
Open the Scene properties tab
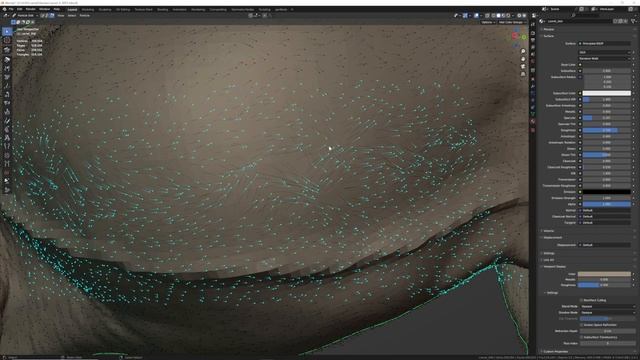tap(533, 54)
